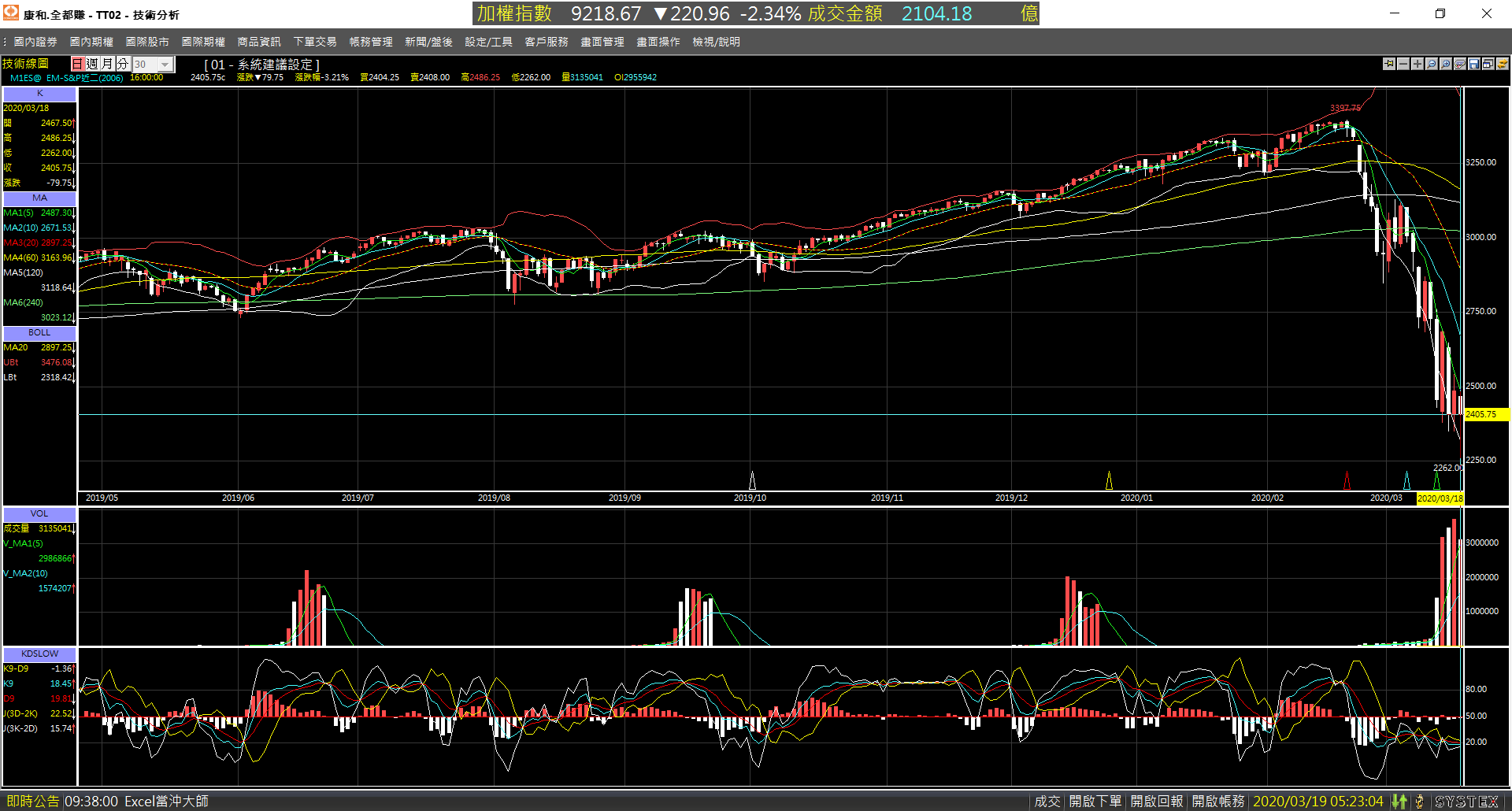Open the 客戶服務 menu

pyautogui.click(x=547, y=42)
